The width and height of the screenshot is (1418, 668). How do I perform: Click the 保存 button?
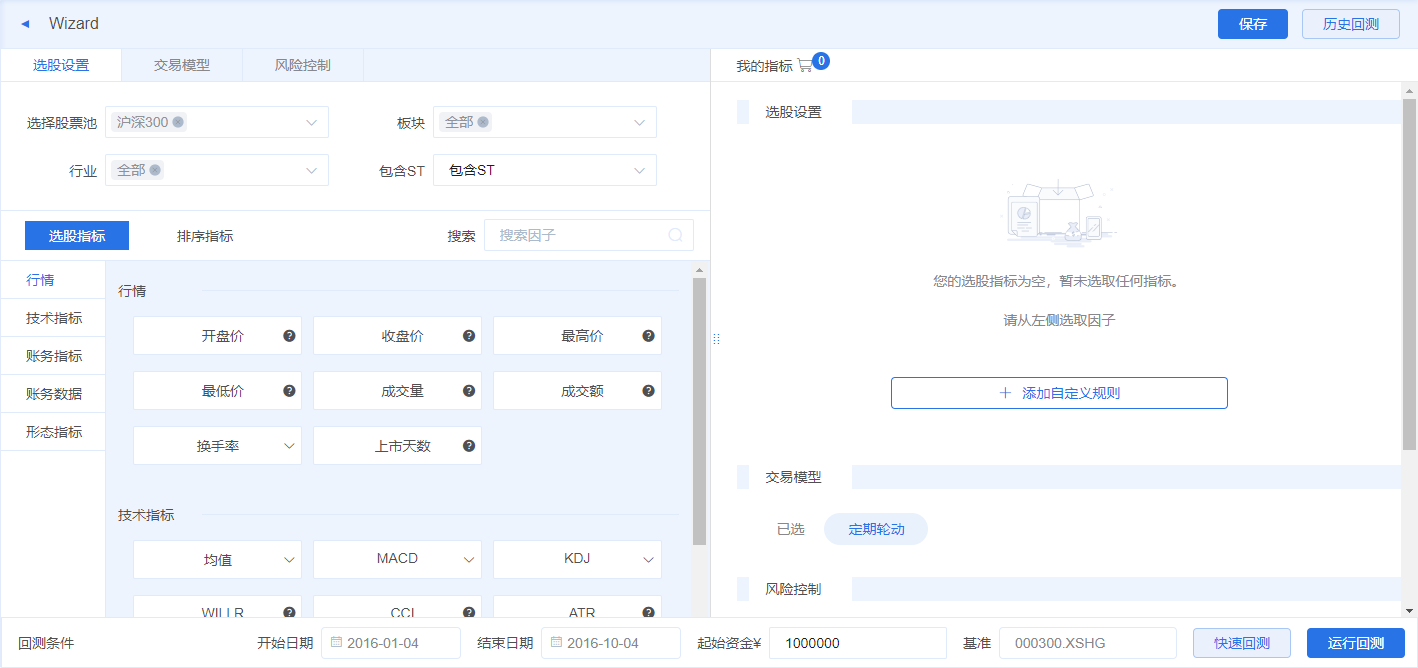(1252, 23)
